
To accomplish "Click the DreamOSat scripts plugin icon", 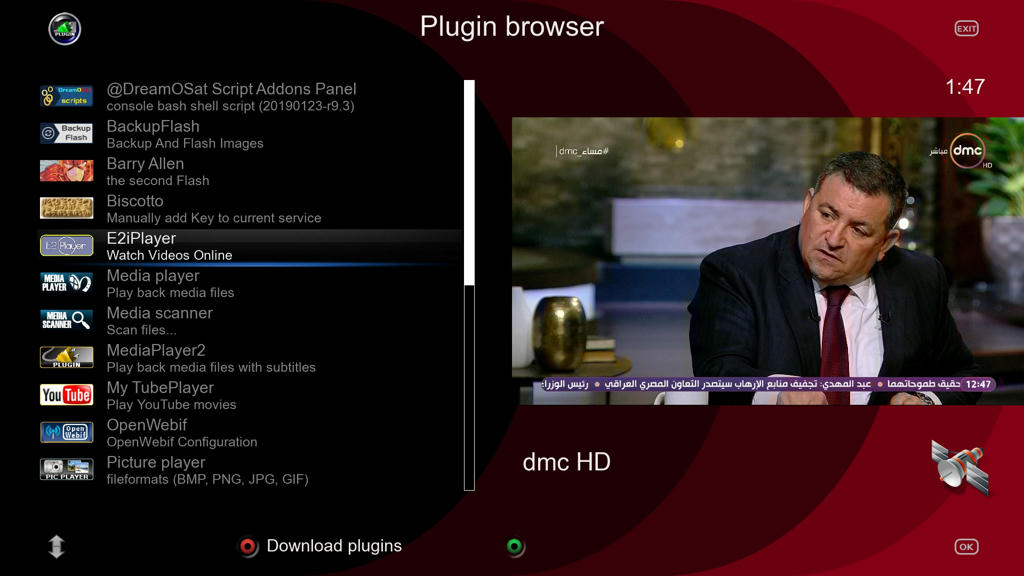I will click(67, 96).
